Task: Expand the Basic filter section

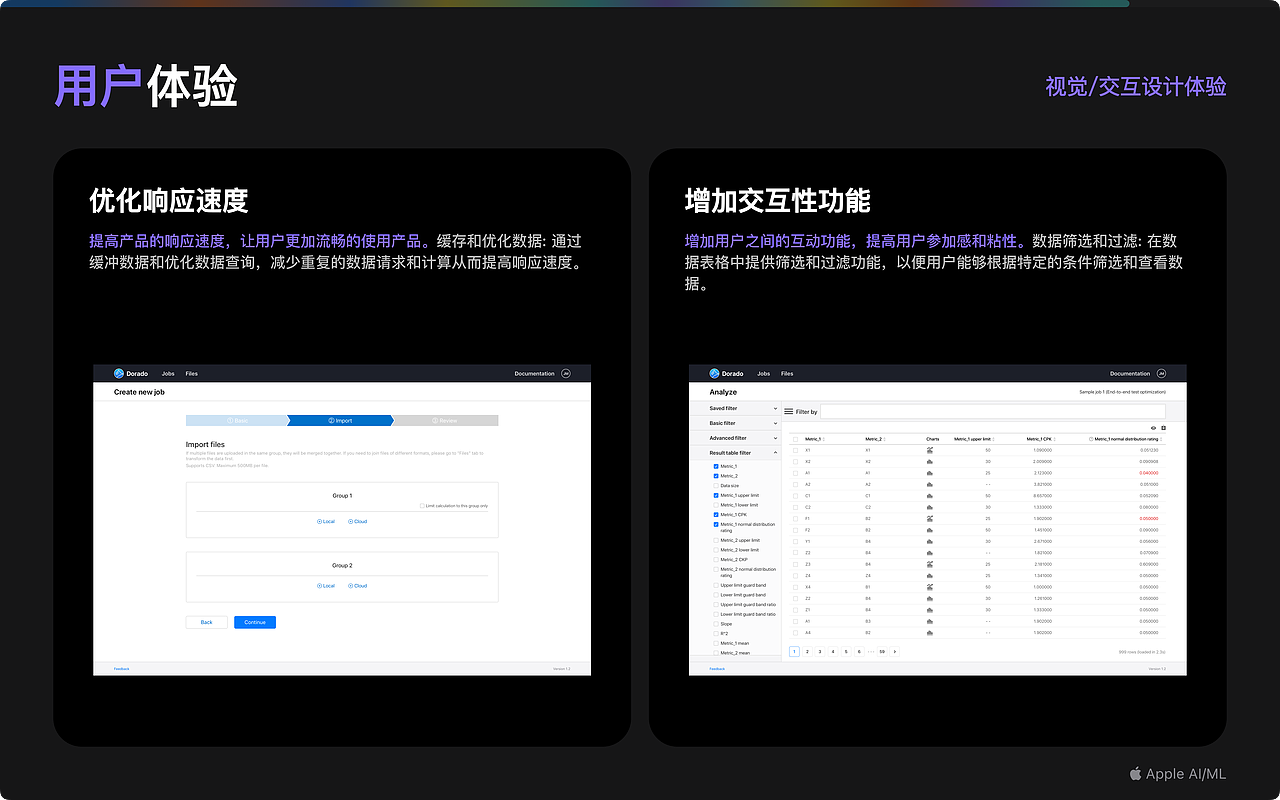Action: (735, 423)
